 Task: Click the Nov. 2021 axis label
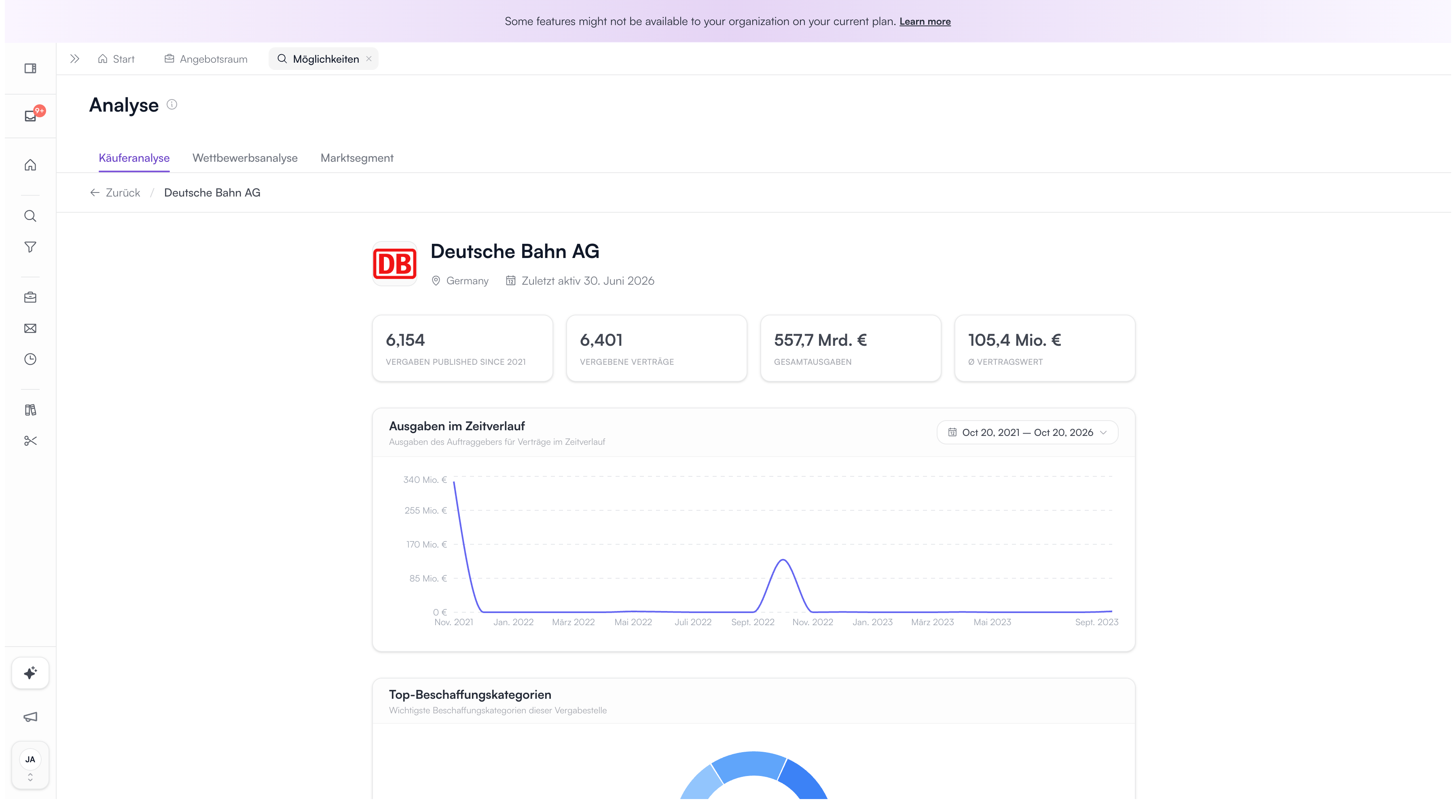(453, 622)
